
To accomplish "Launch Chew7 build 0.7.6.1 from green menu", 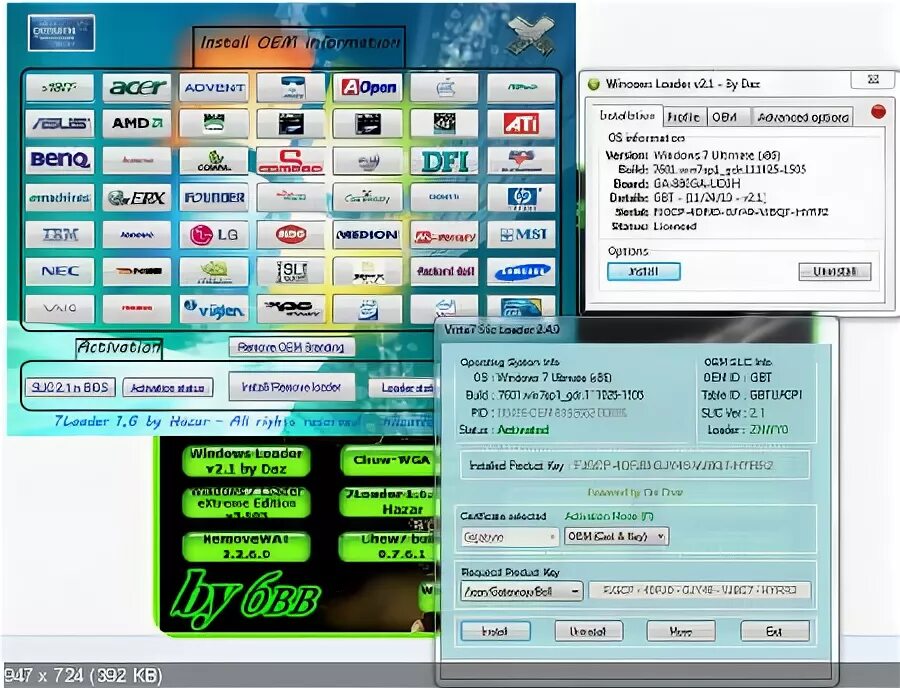I will 391,547.
